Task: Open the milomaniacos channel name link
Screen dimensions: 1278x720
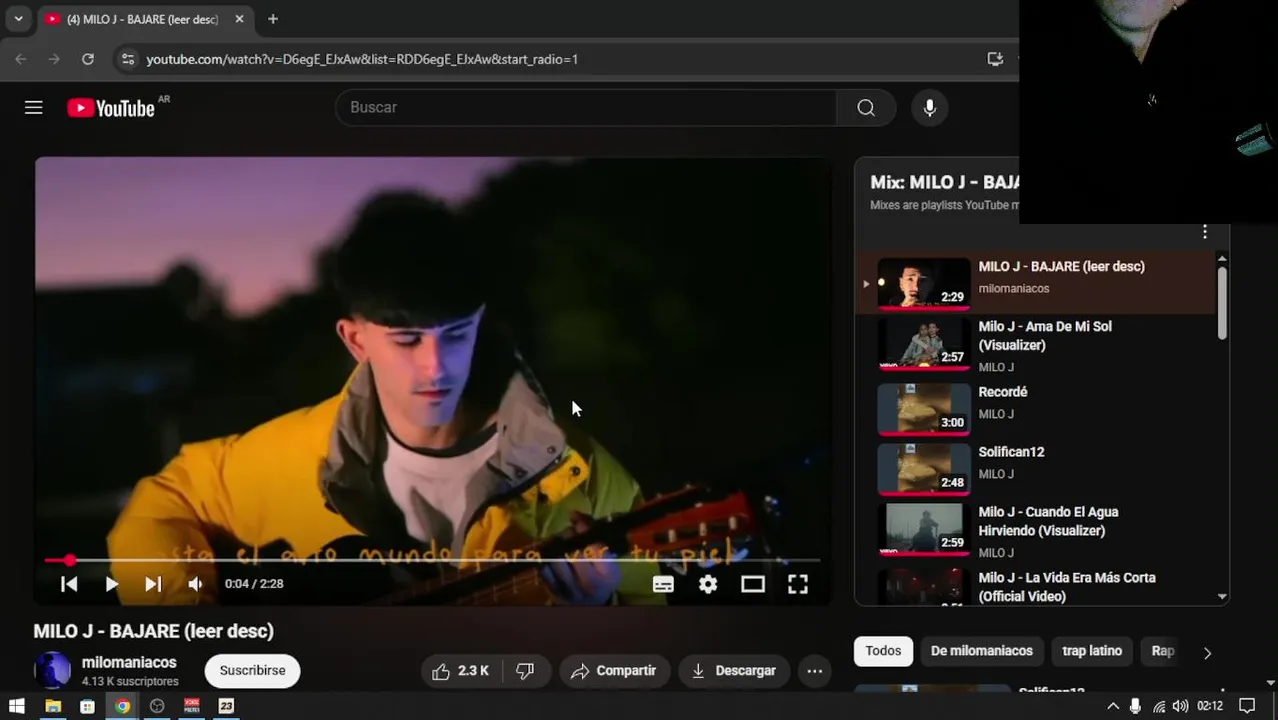Action: [x=129, y=662]
